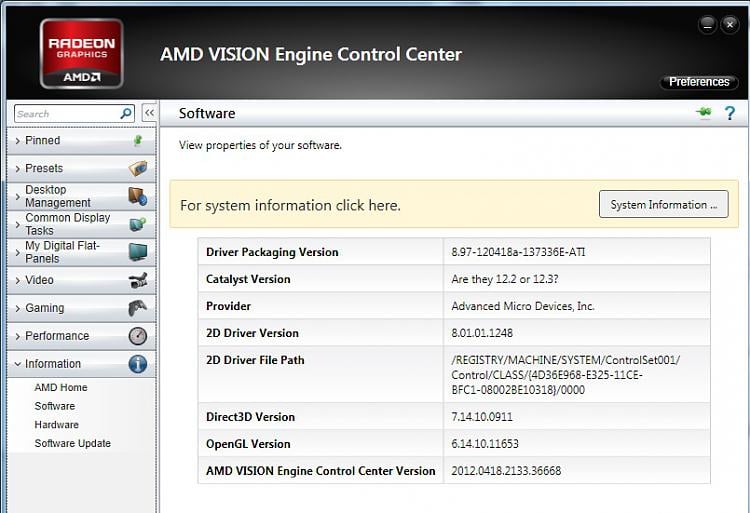Click the green pin icon in Pinned row

tap(138, 141)
